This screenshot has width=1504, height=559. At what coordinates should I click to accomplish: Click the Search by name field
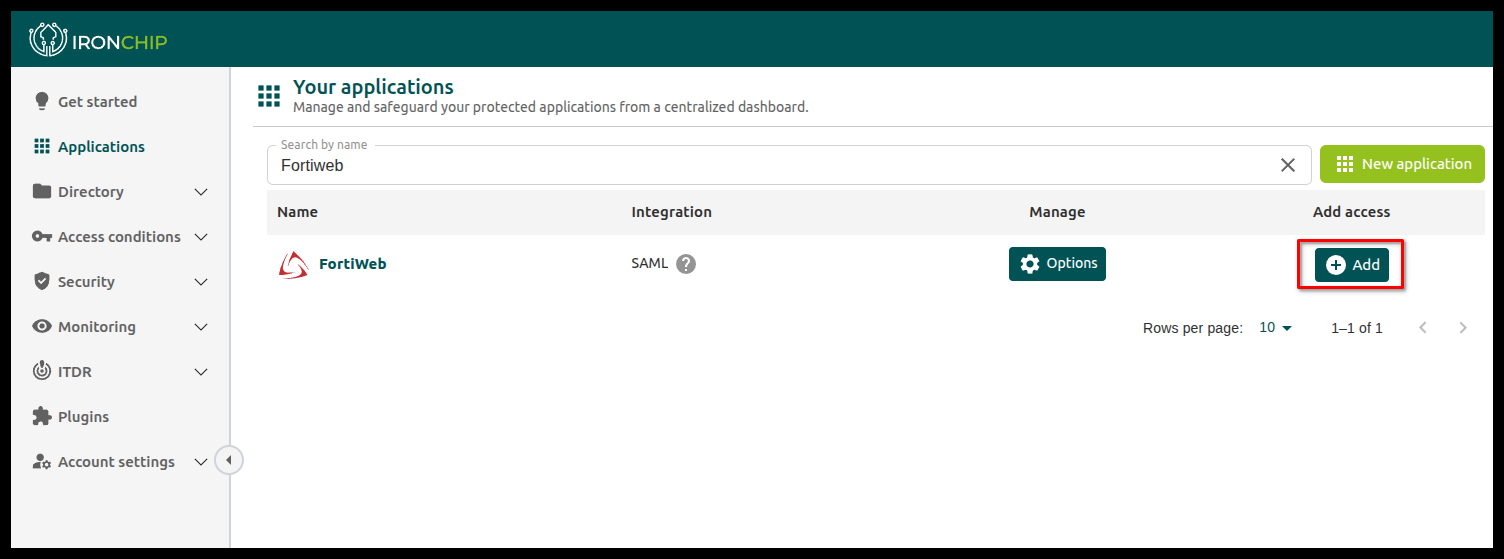[x=770, y=166]
